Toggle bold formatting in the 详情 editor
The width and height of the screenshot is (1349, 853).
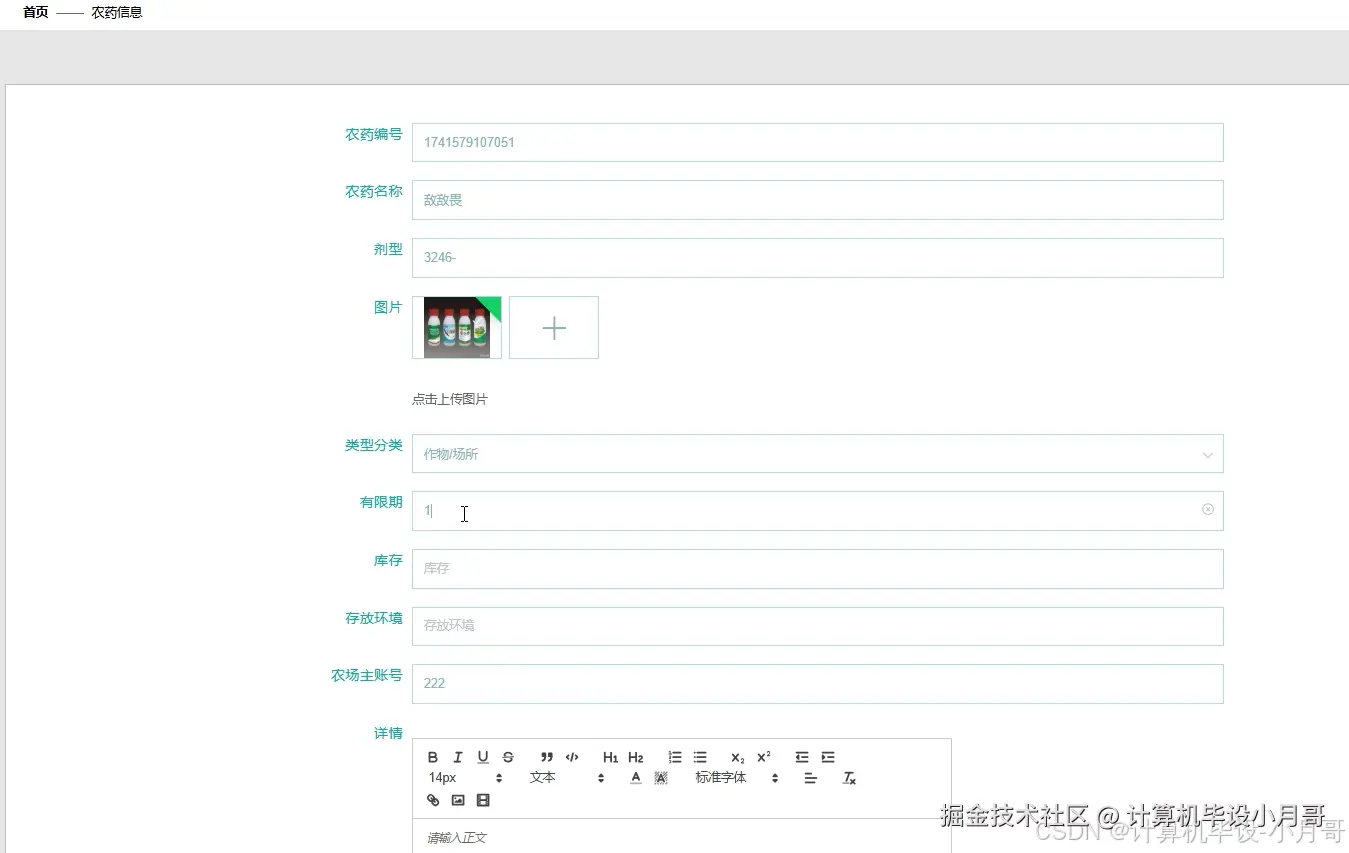point(432,757)
